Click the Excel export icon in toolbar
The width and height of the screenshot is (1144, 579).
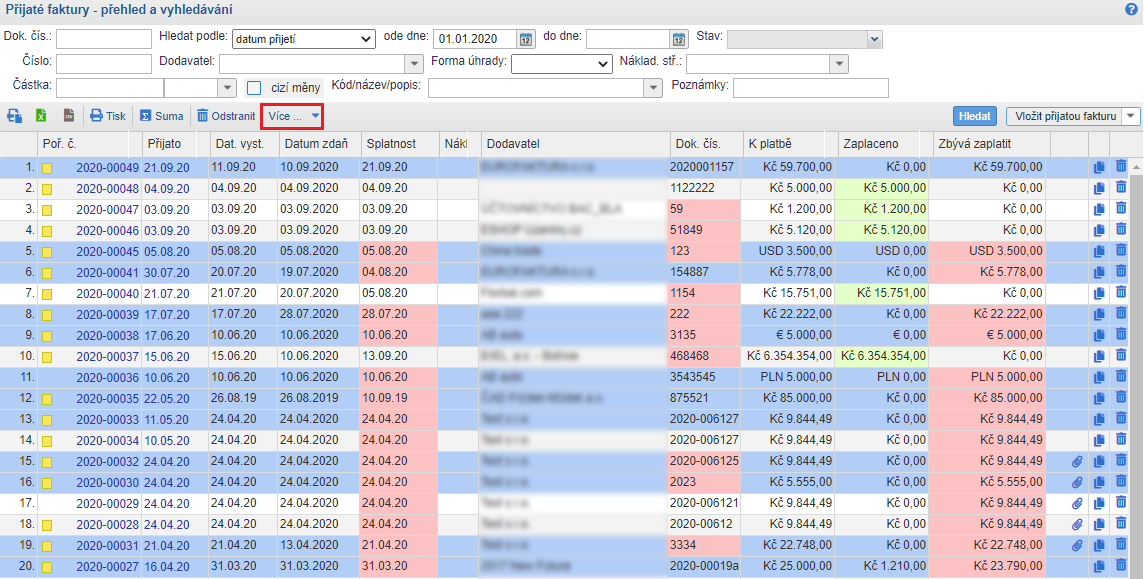tap(42, 116)
